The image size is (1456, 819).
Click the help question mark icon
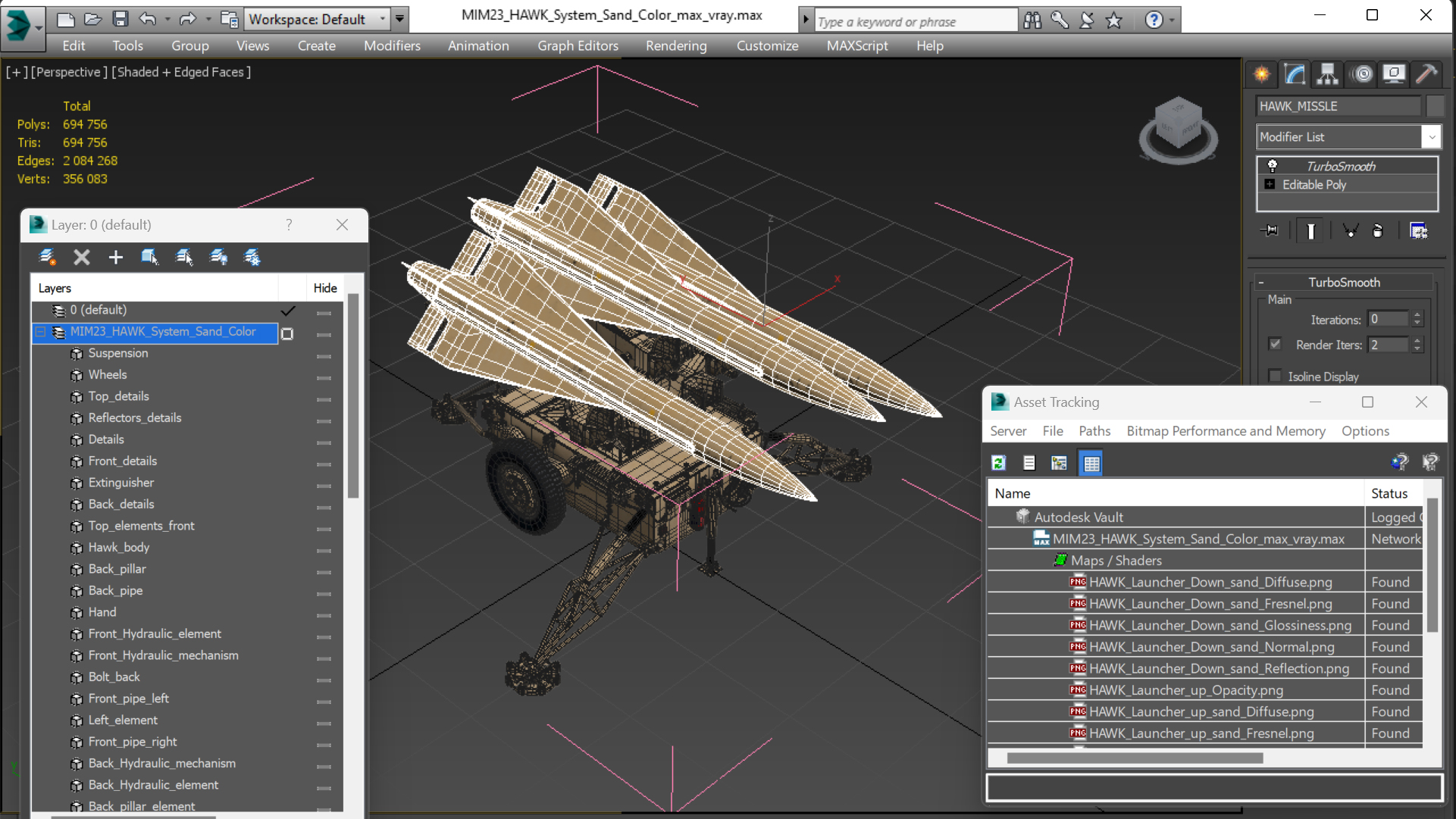coord(1154,20)
